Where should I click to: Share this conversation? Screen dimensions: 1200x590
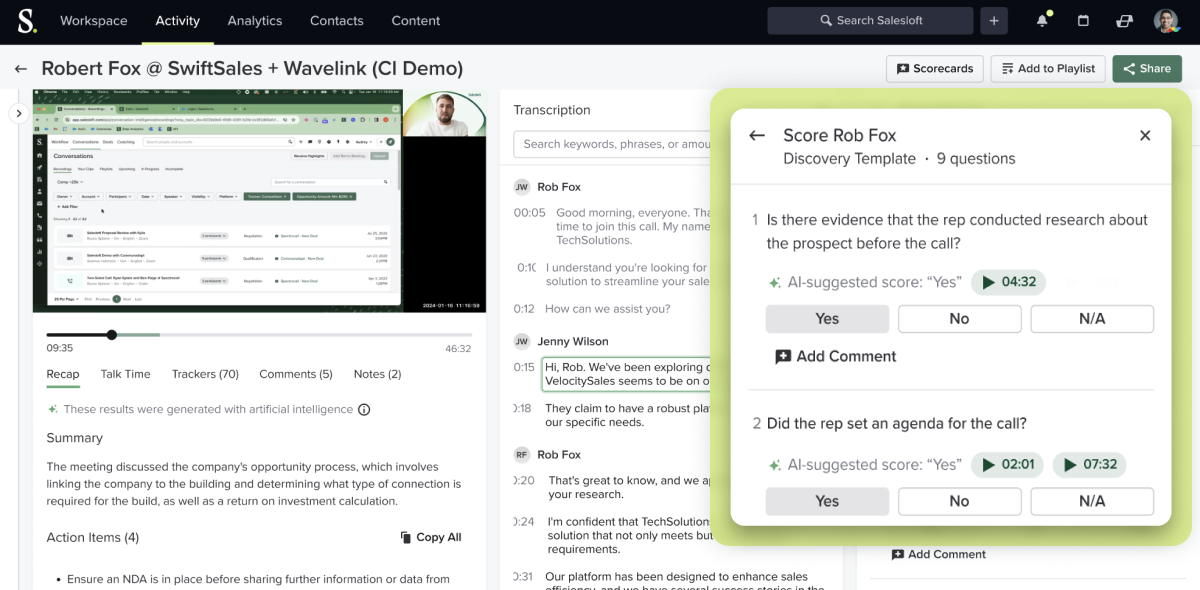tap(1147, 69)
